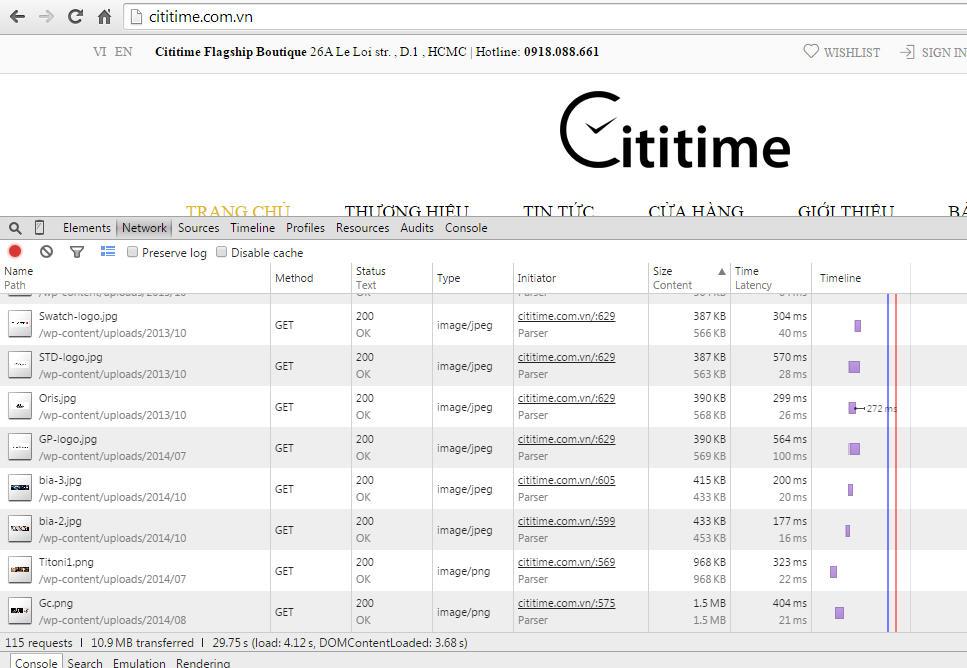This screenshot has width=967, height=668.
Task: Click the Cititime logo
Action: coord(675,131)
